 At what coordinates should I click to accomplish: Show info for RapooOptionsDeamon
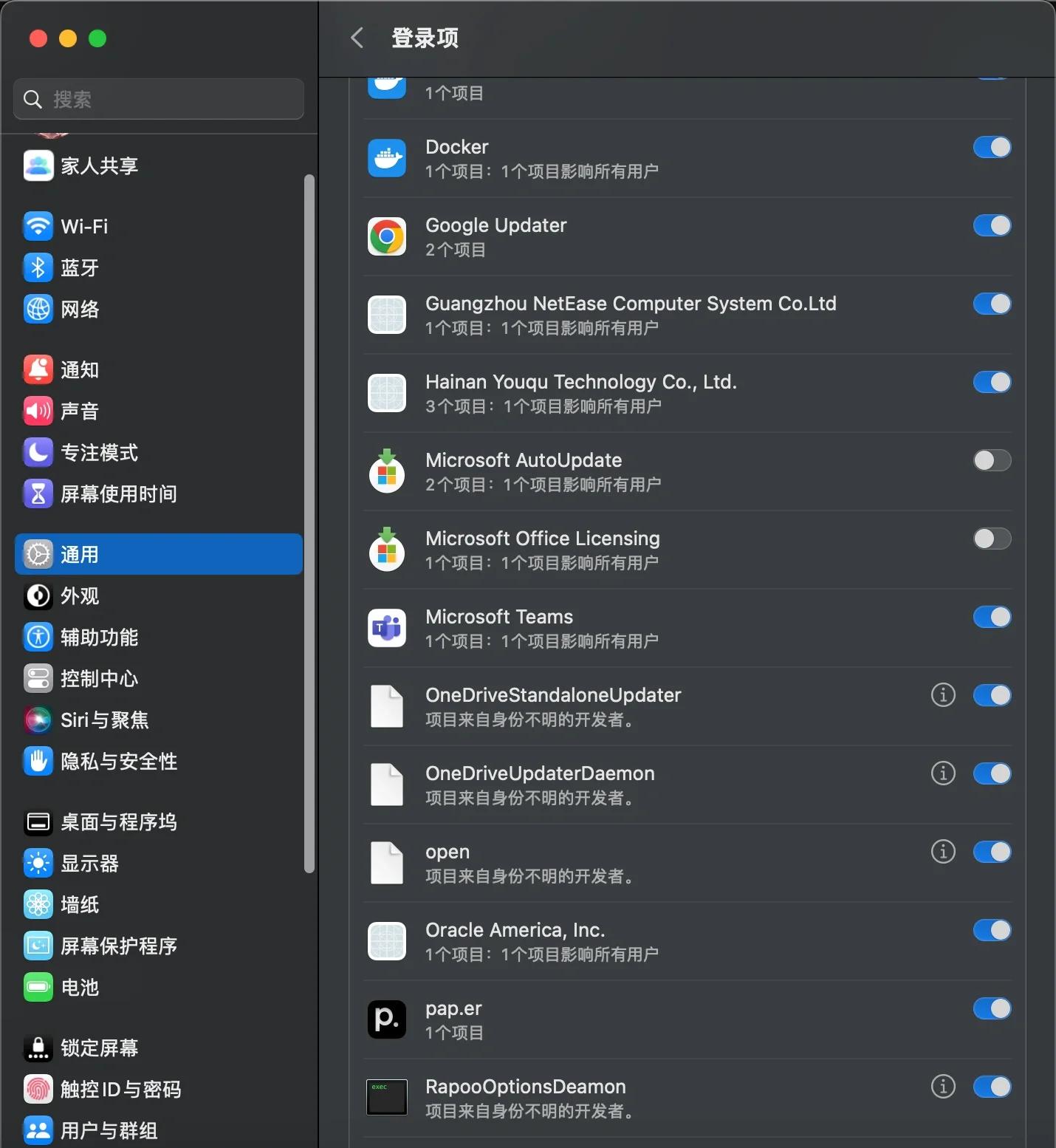click(943, 1087)
